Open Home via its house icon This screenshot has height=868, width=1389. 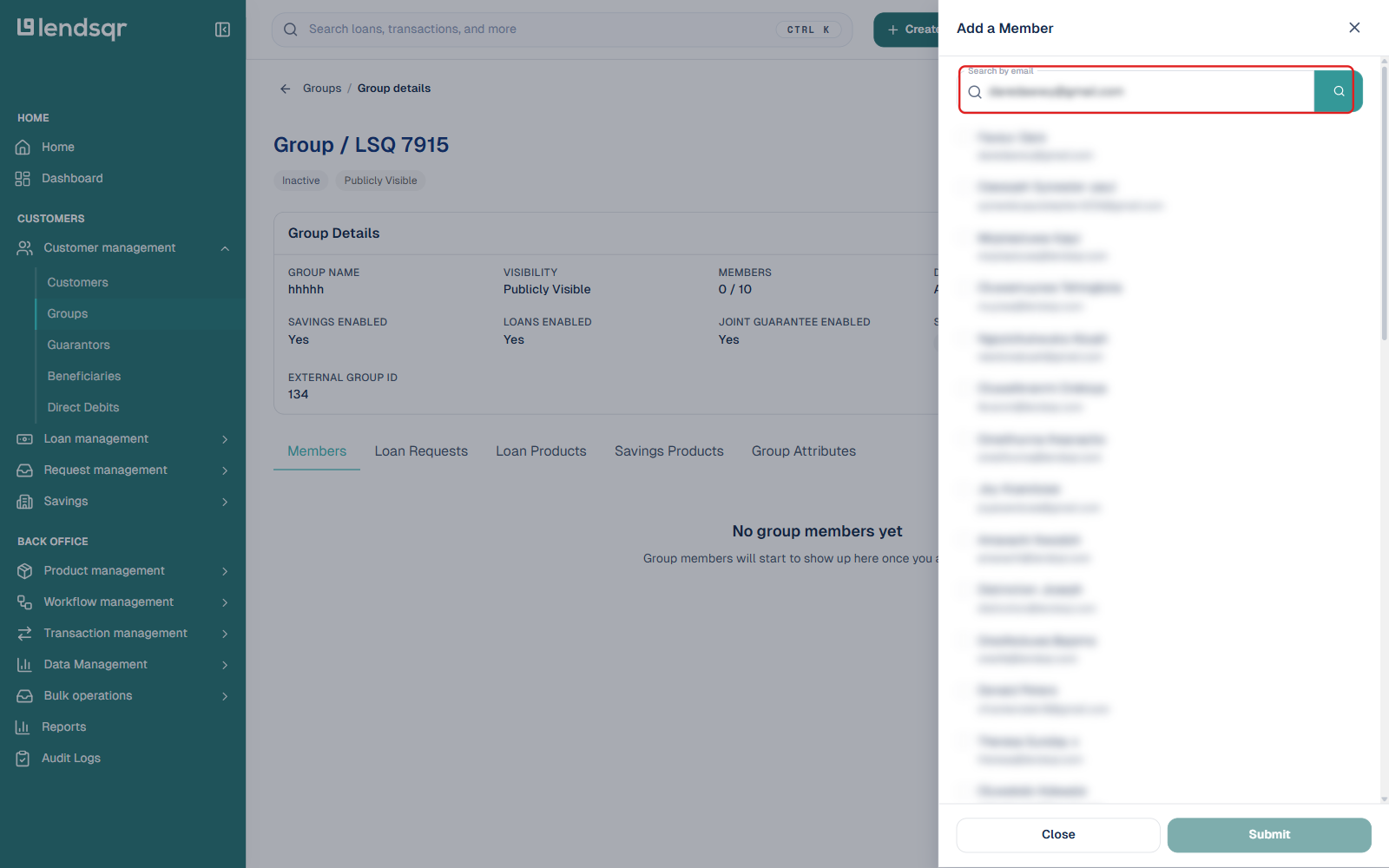pos(23,148)
